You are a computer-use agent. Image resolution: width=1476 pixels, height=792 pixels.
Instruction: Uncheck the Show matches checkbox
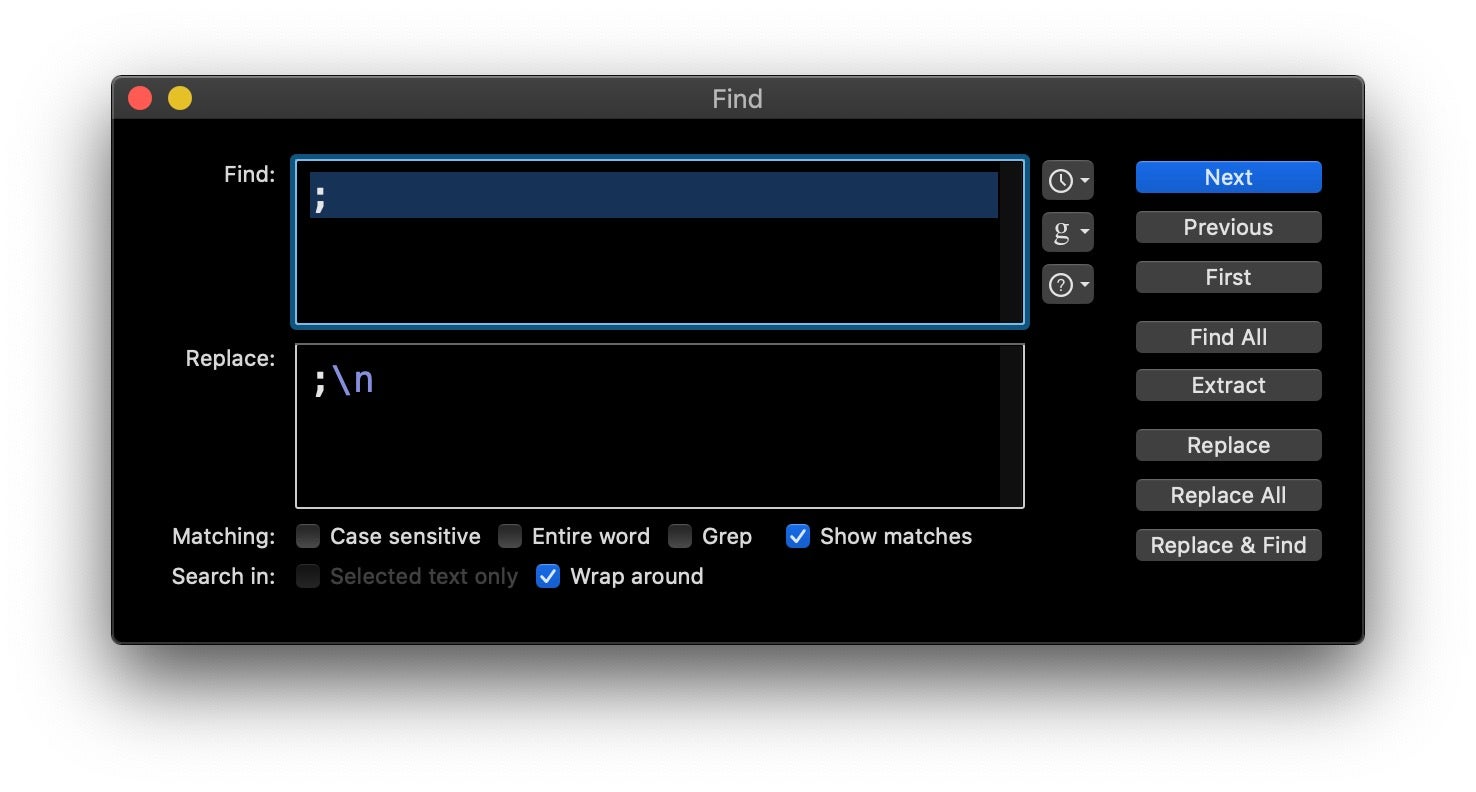point(798,537)
